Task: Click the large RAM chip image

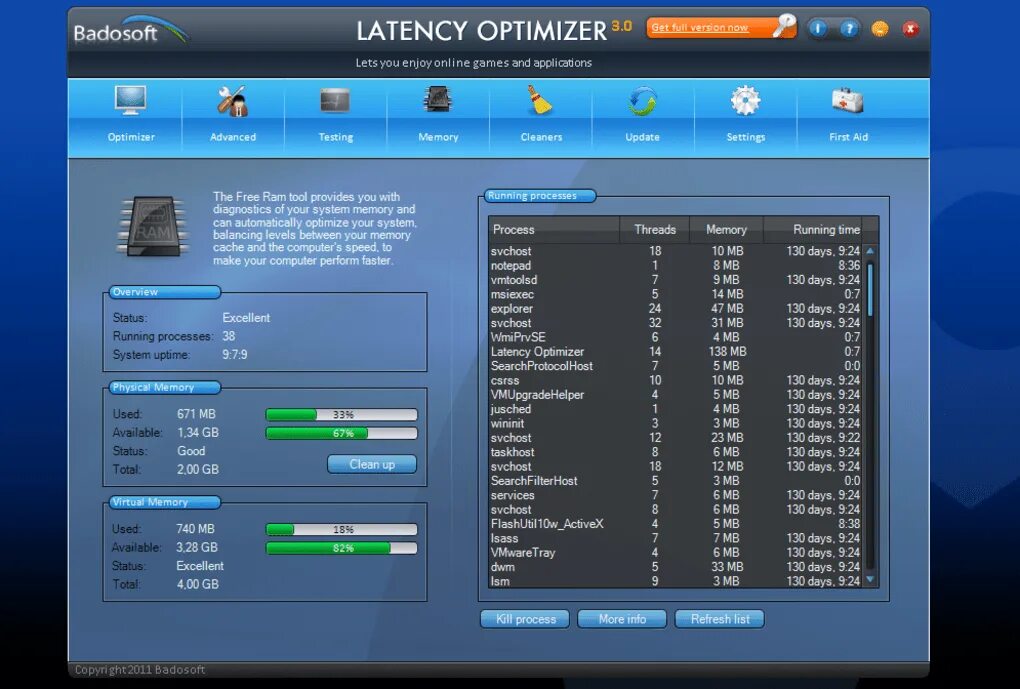Action: (x=153, y=226)
